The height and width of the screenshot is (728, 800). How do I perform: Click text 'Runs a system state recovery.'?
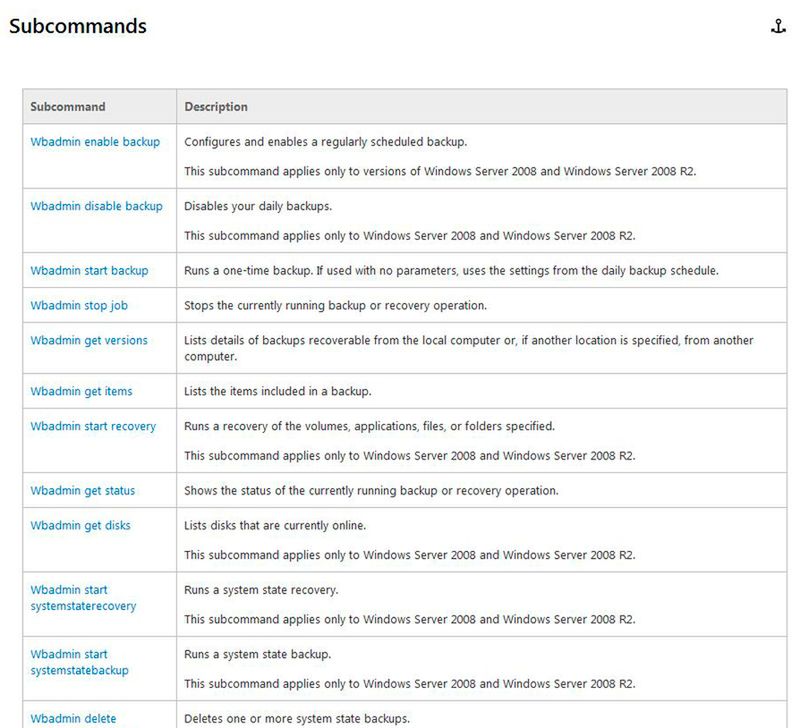click(x=261, y=590)
